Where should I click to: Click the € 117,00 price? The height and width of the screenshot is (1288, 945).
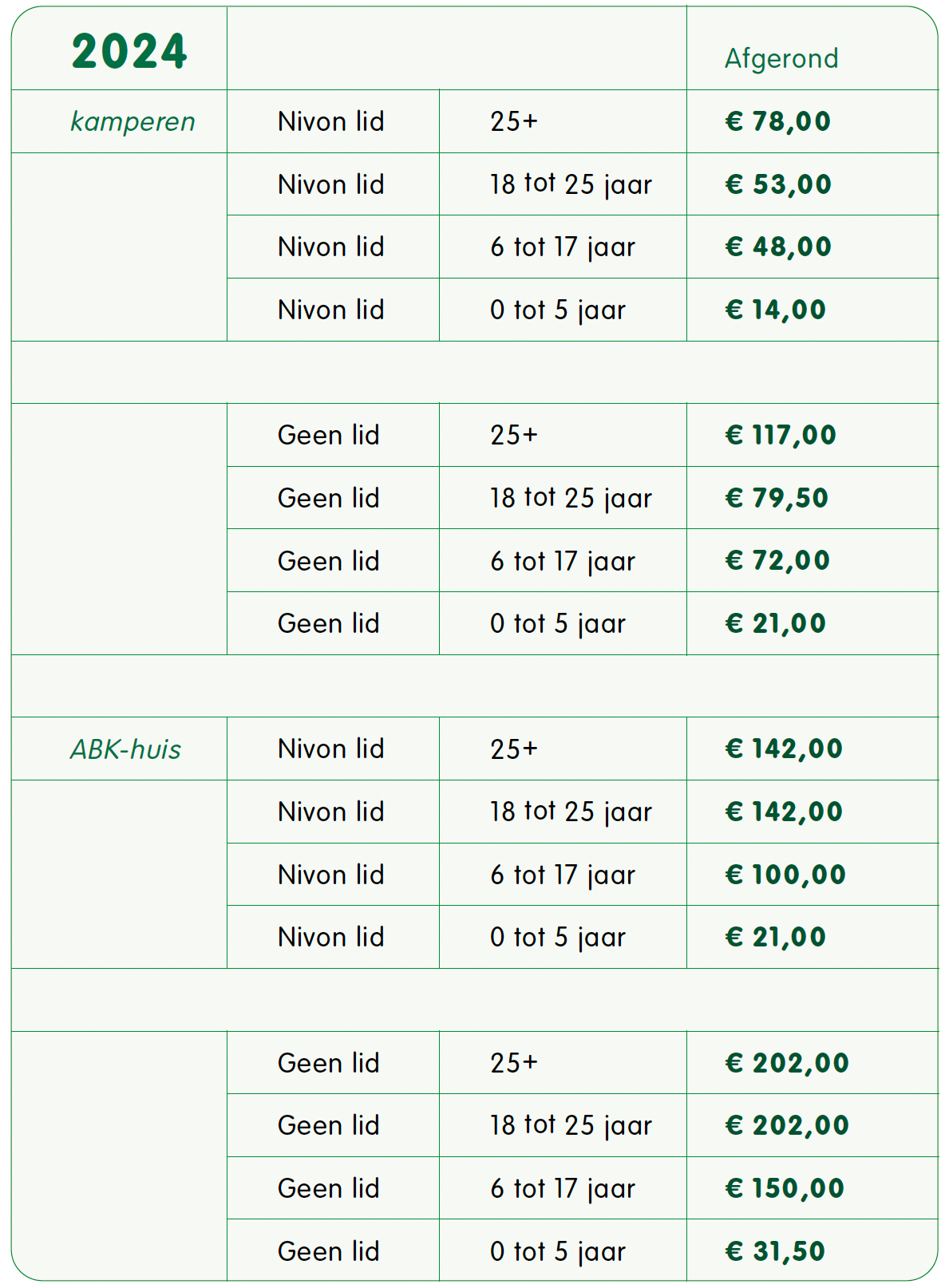(781, 435)
